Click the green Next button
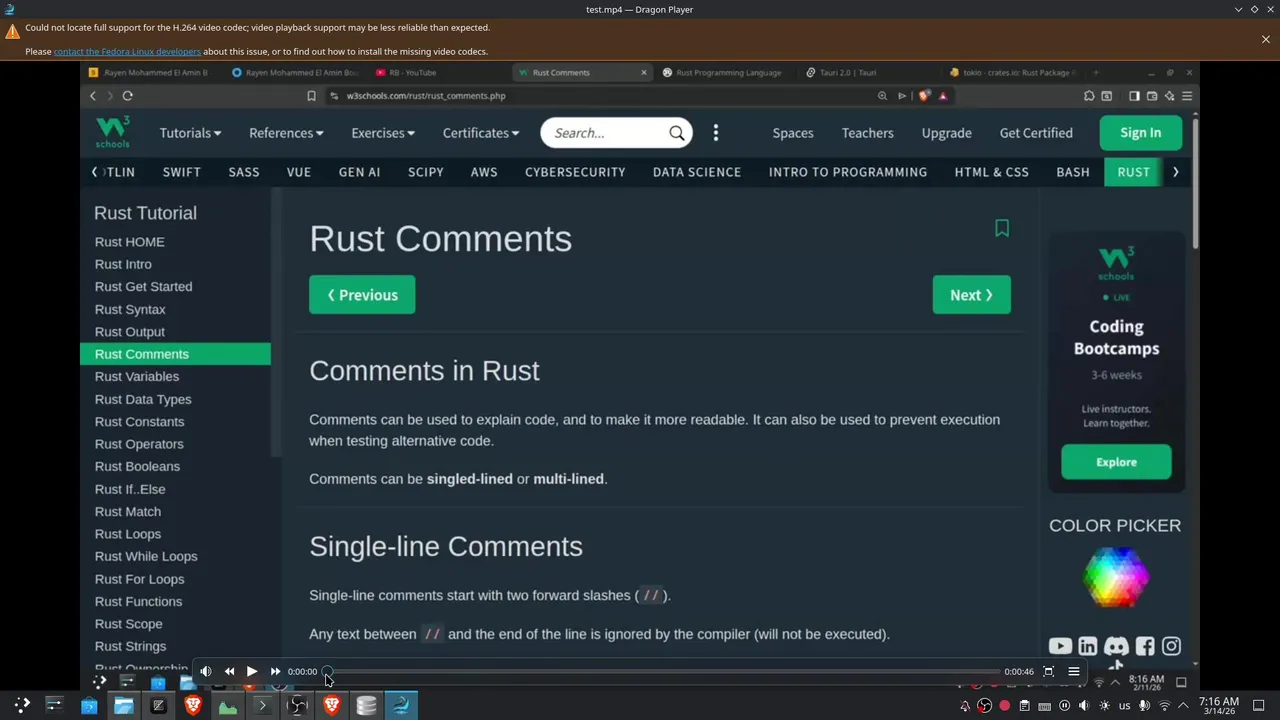Image resolution: width=1280 pixels, height=720 pixels. click(x=972, y=295)
